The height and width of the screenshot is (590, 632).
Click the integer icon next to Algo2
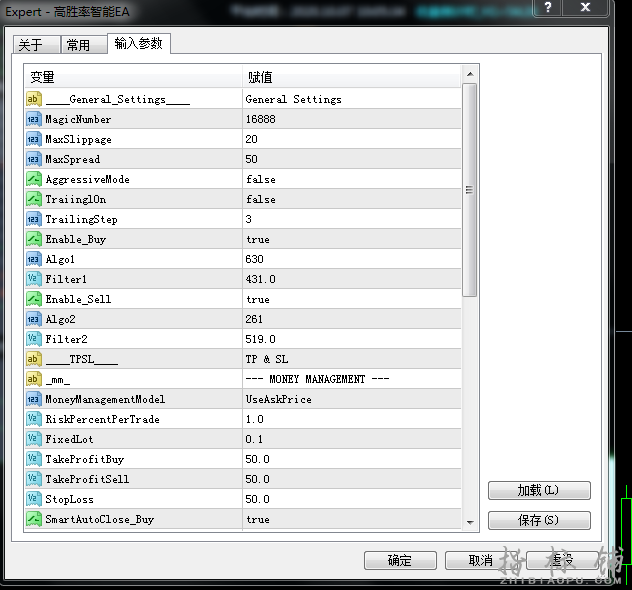coord(34,319)
